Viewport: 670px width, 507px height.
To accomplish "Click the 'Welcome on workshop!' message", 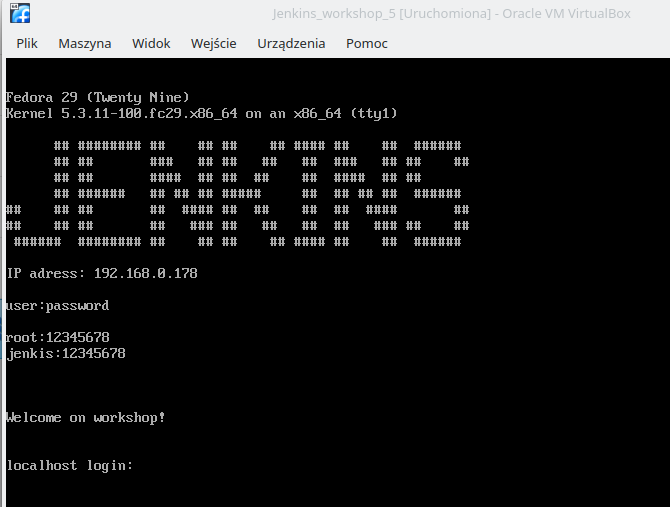I will (x=85, y=417).
